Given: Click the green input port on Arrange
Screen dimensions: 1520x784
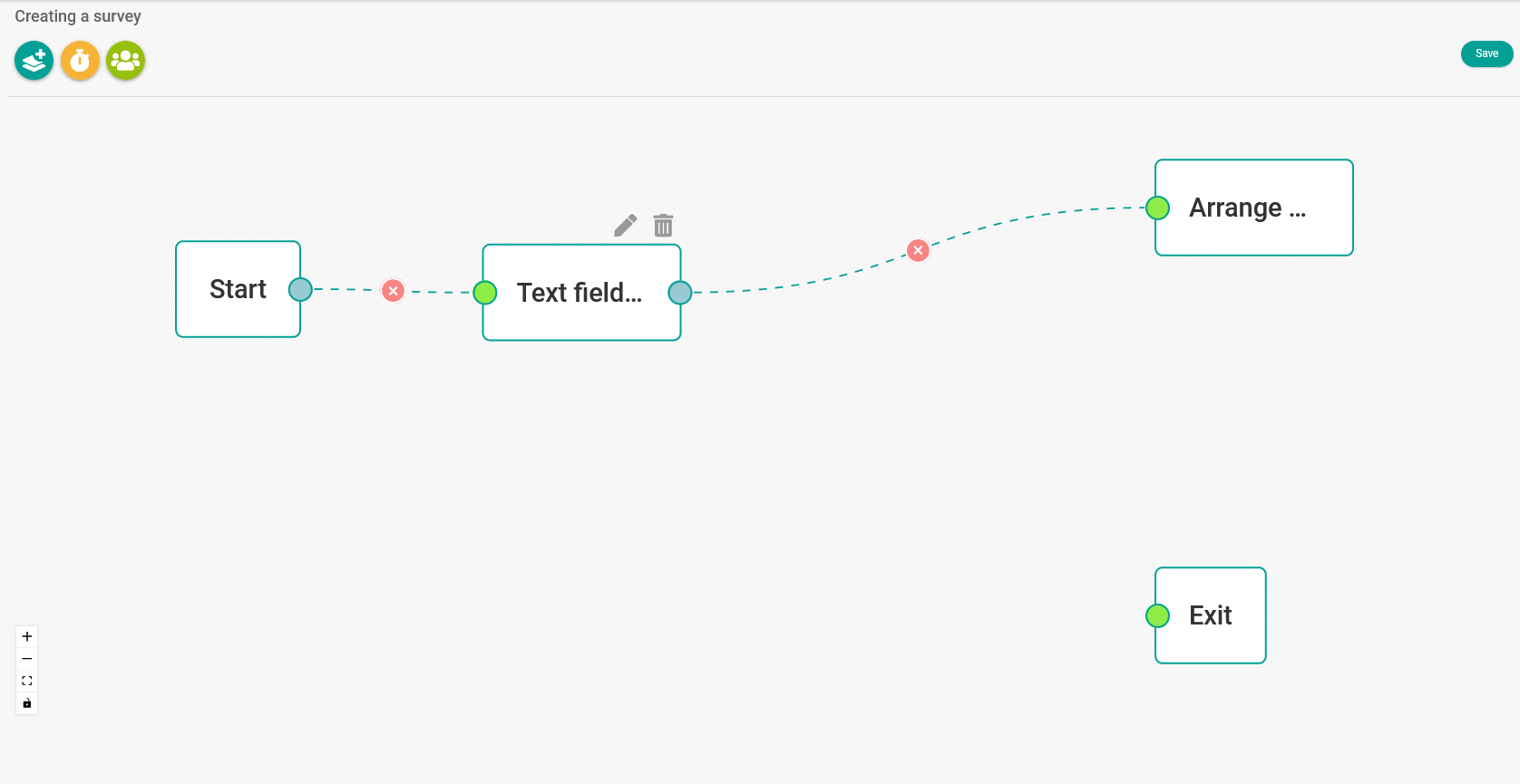Looking at the screenshot, I should coord(1157,208).
